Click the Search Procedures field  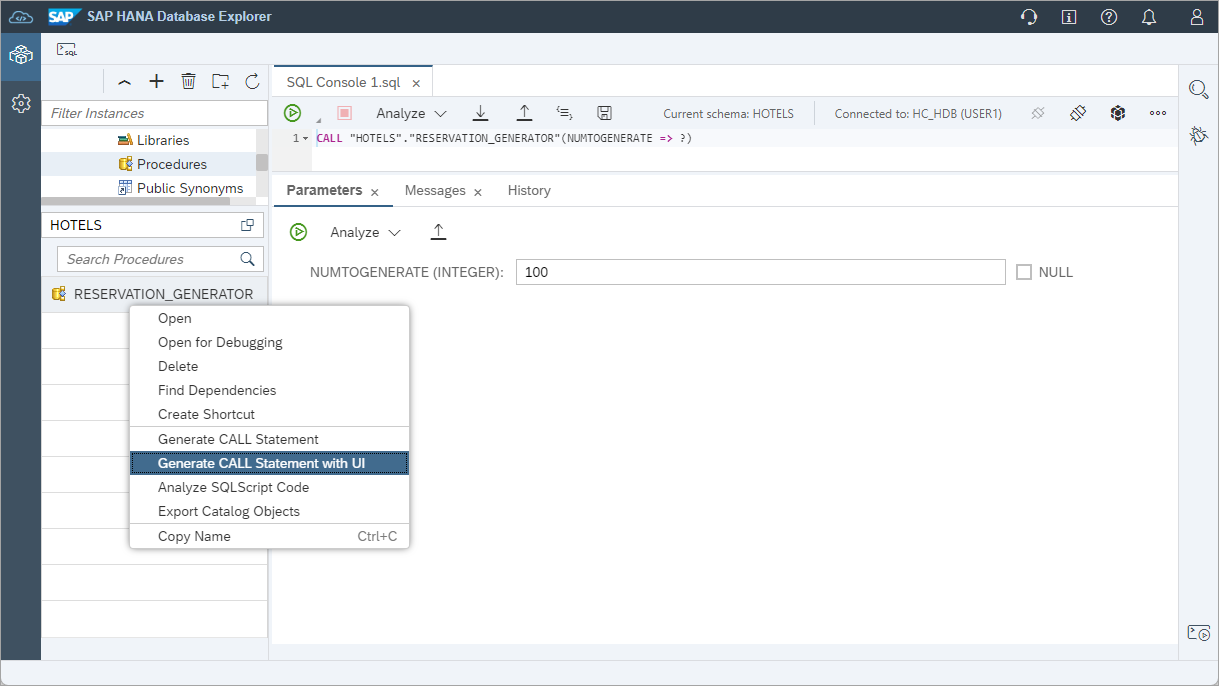click(x=160, y=259)
